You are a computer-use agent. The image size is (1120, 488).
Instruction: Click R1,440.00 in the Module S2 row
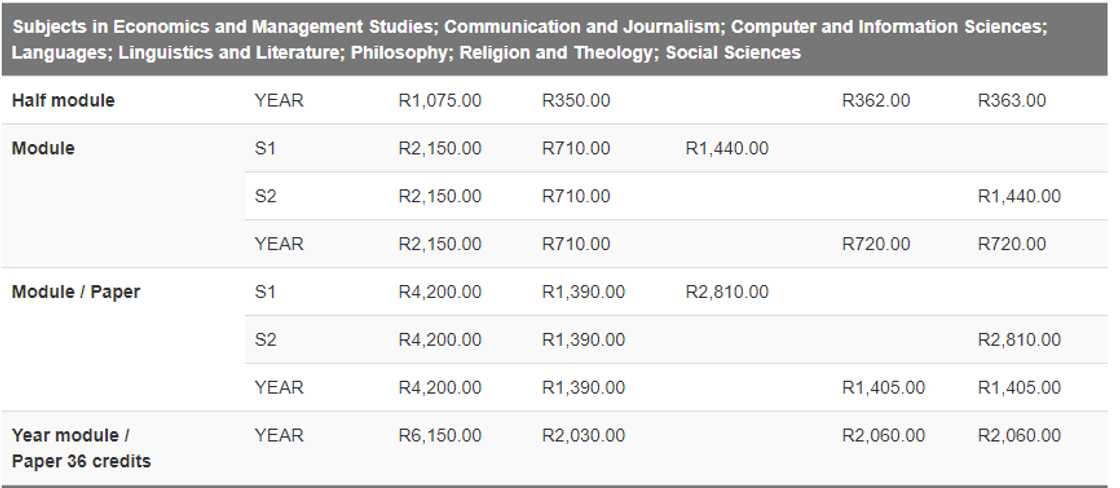coord(1019,197)
